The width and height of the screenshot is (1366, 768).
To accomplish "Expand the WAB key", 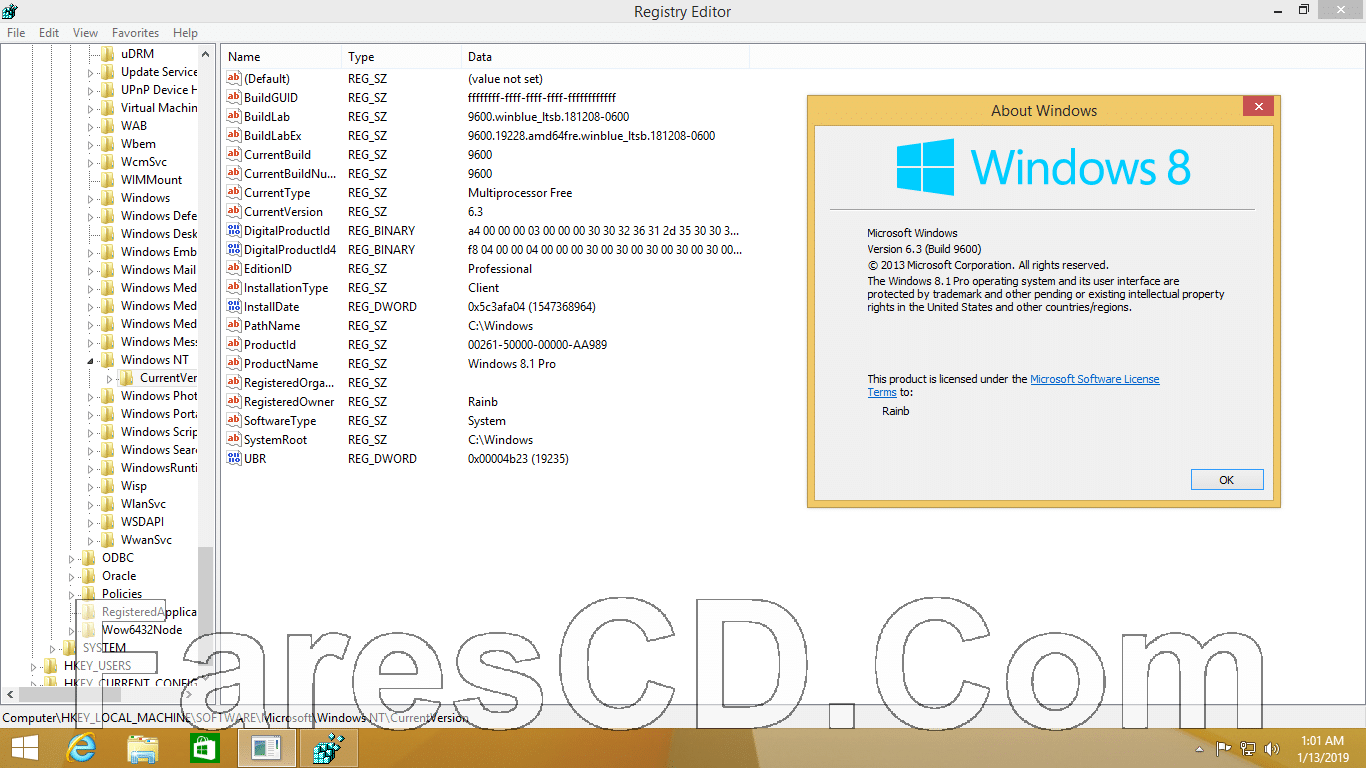I will pos(90,126).
